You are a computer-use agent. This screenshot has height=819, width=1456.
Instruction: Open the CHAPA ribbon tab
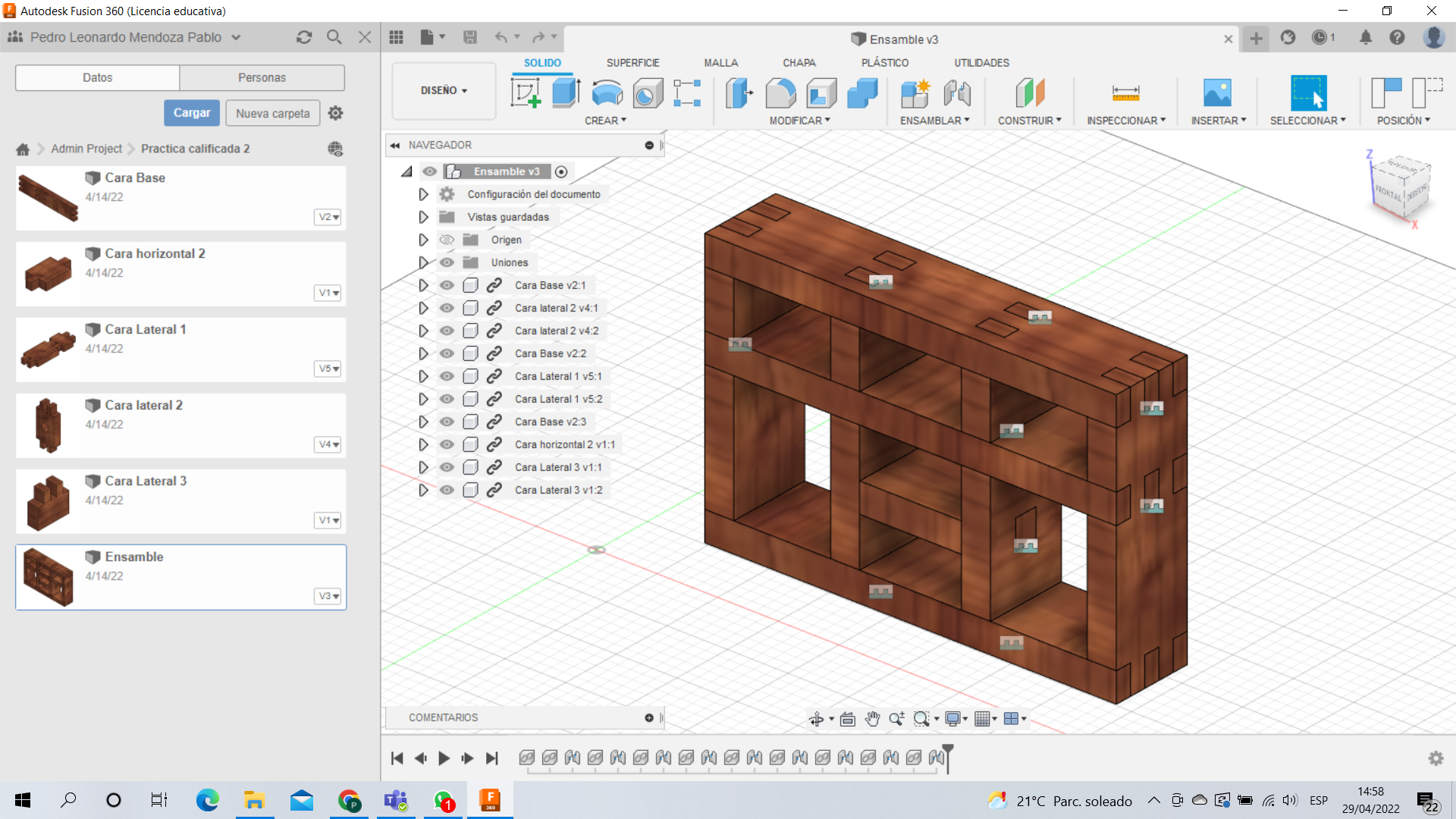pyautogui.click(x=799, y=63)
